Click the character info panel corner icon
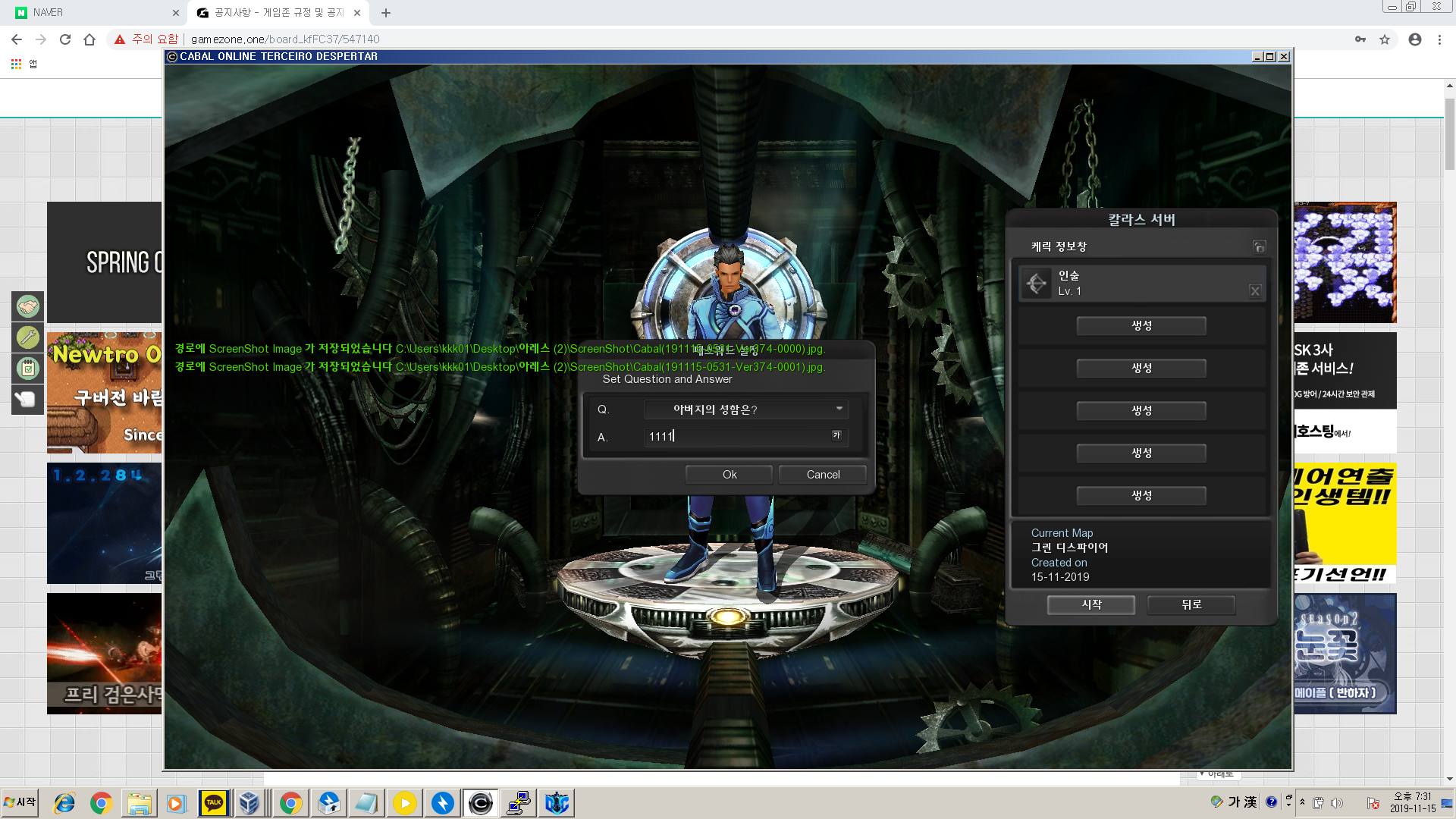1456x819 pixels. (x=1259, y=246)
